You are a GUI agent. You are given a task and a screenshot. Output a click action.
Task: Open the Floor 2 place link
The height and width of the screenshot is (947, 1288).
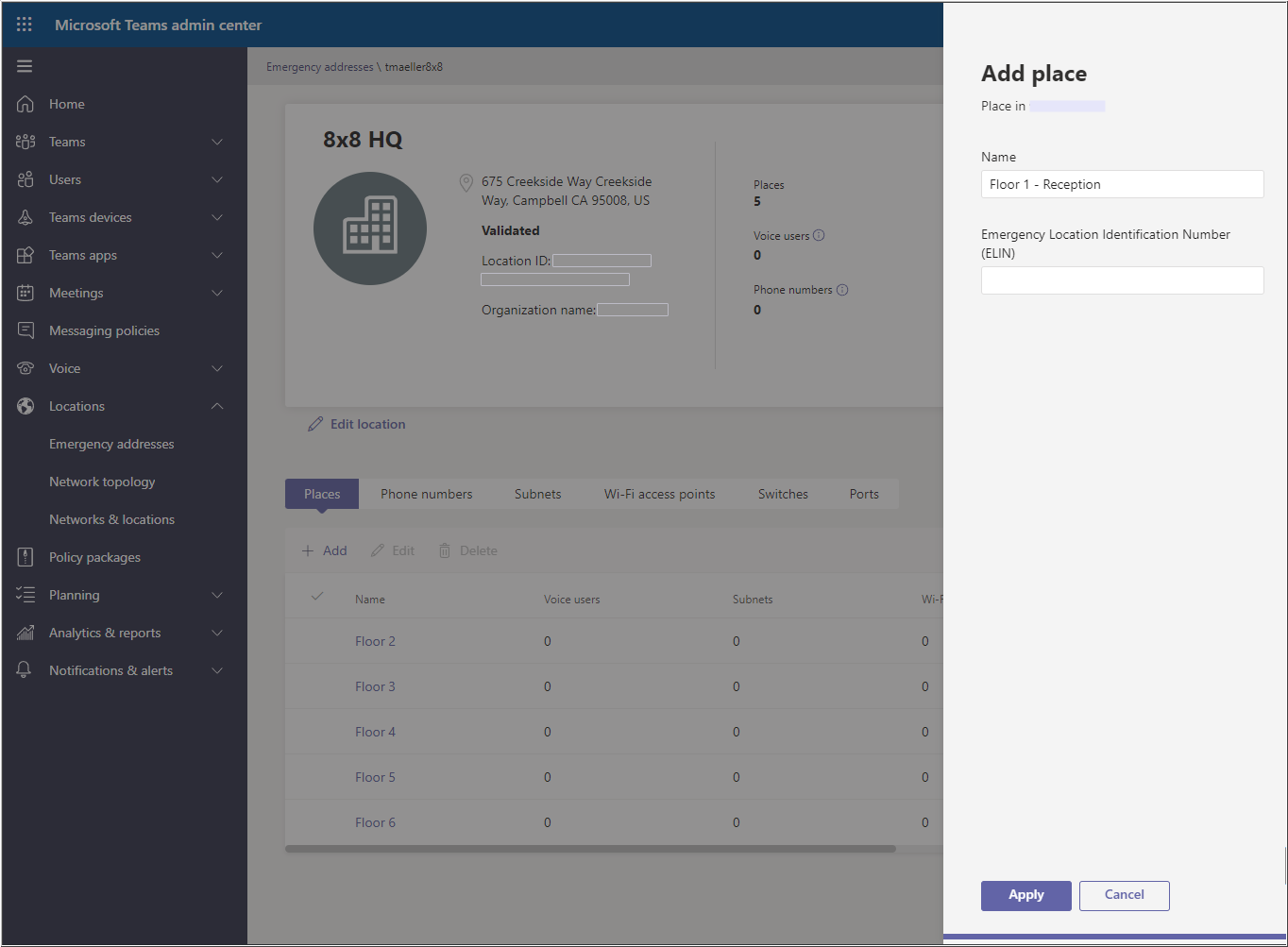pos(375,641)
